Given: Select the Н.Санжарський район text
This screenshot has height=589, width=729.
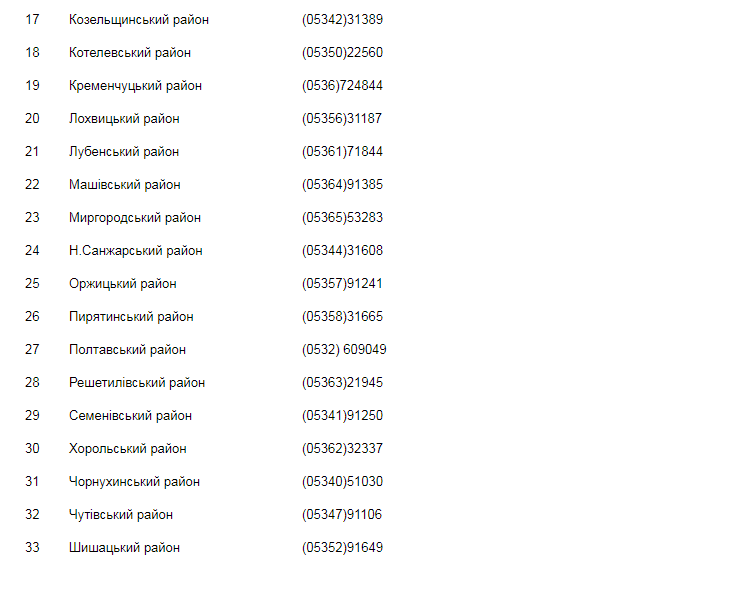Looking at the screenshot, I should 136,251.
